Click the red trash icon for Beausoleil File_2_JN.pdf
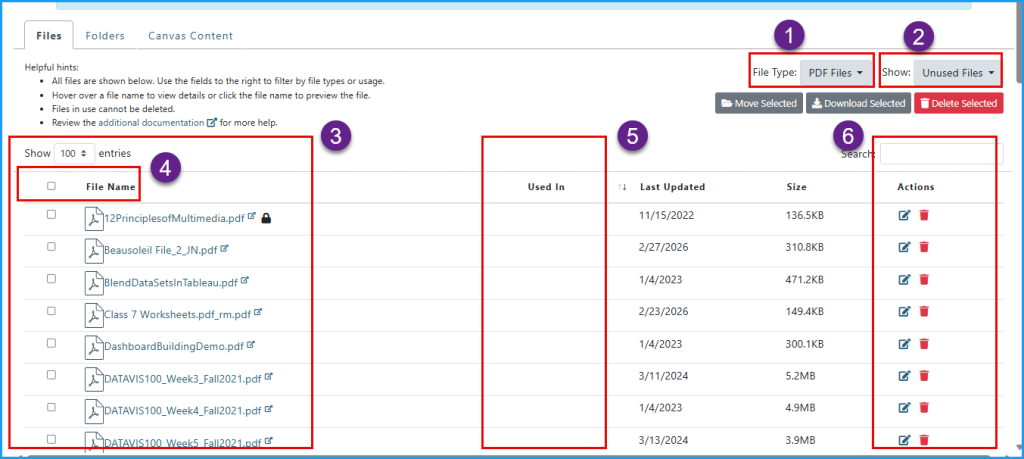This screenshot has width=1024, height=459. tap(924, 247)
